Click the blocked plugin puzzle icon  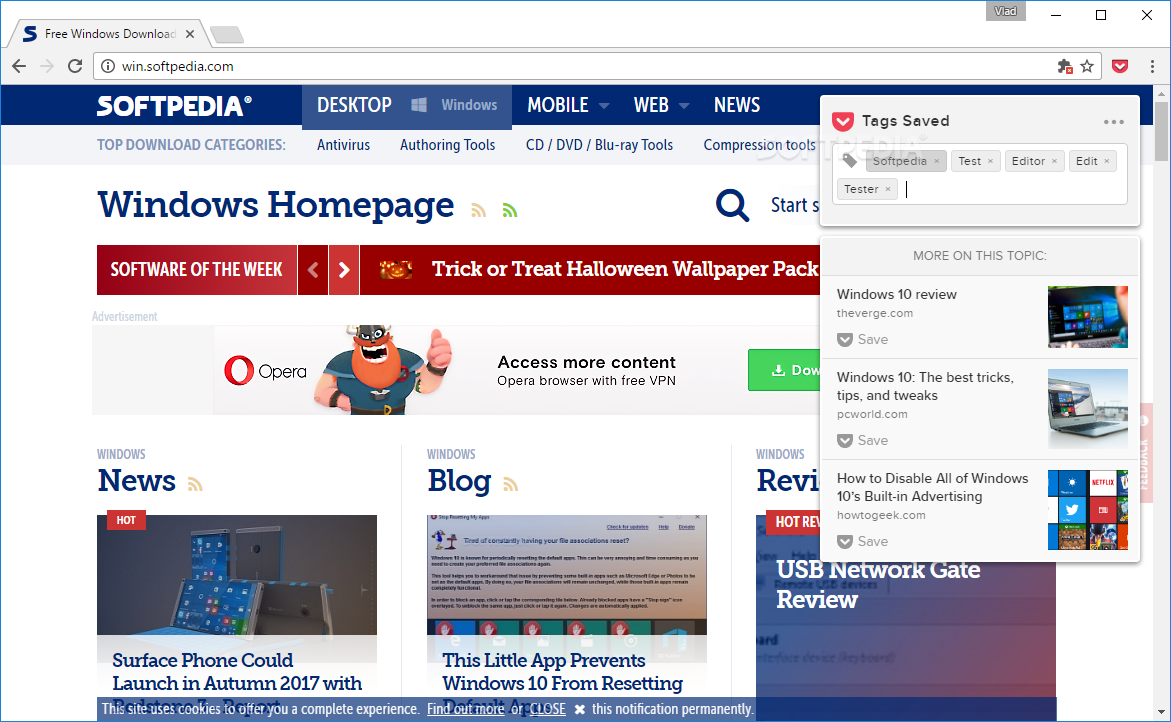pyautogui.click(x=1065, y=66)
